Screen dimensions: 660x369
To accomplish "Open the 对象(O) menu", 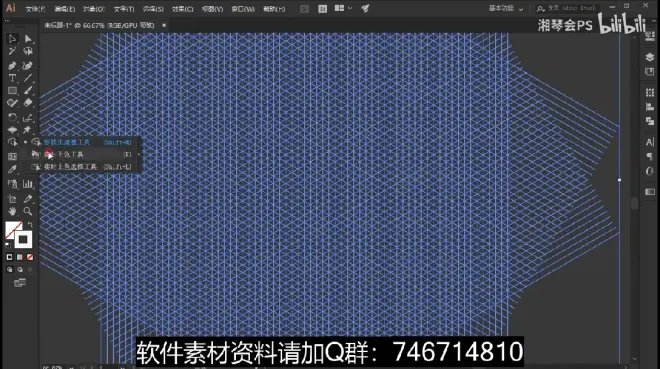I will point(93,9).
